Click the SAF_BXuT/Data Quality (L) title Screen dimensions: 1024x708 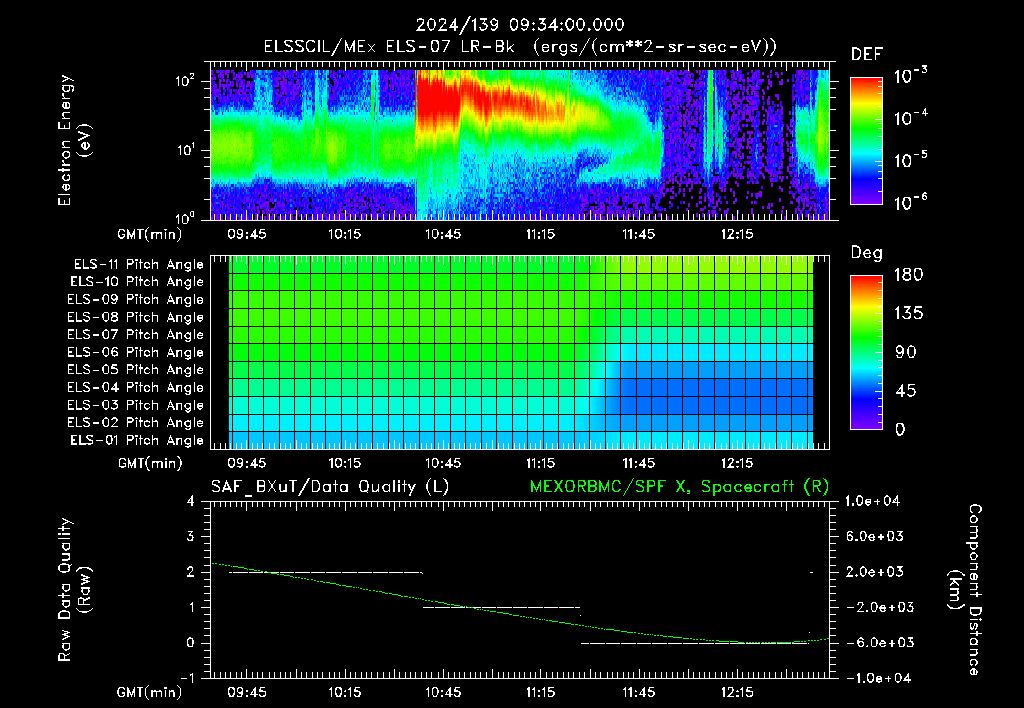[330, 487]
